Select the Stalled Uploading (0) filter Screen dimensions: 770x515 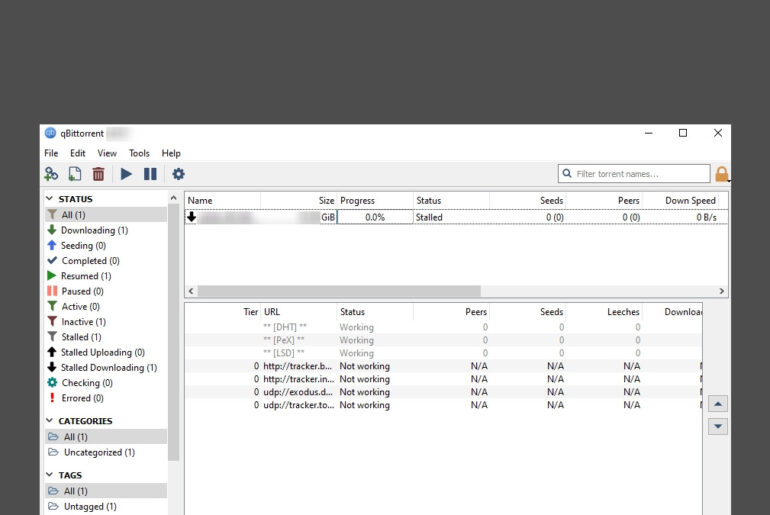coord(106,352)
